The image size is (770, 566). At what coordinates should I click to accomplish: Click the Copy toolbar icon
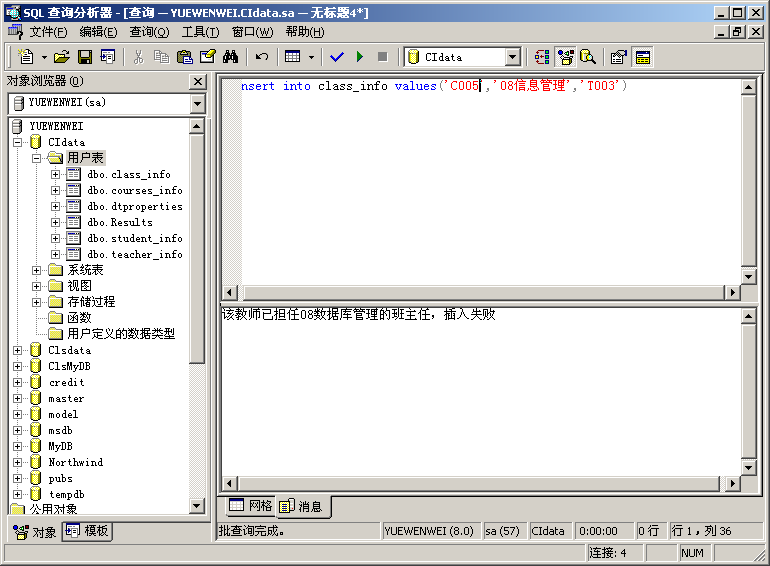tap(161, 57)
